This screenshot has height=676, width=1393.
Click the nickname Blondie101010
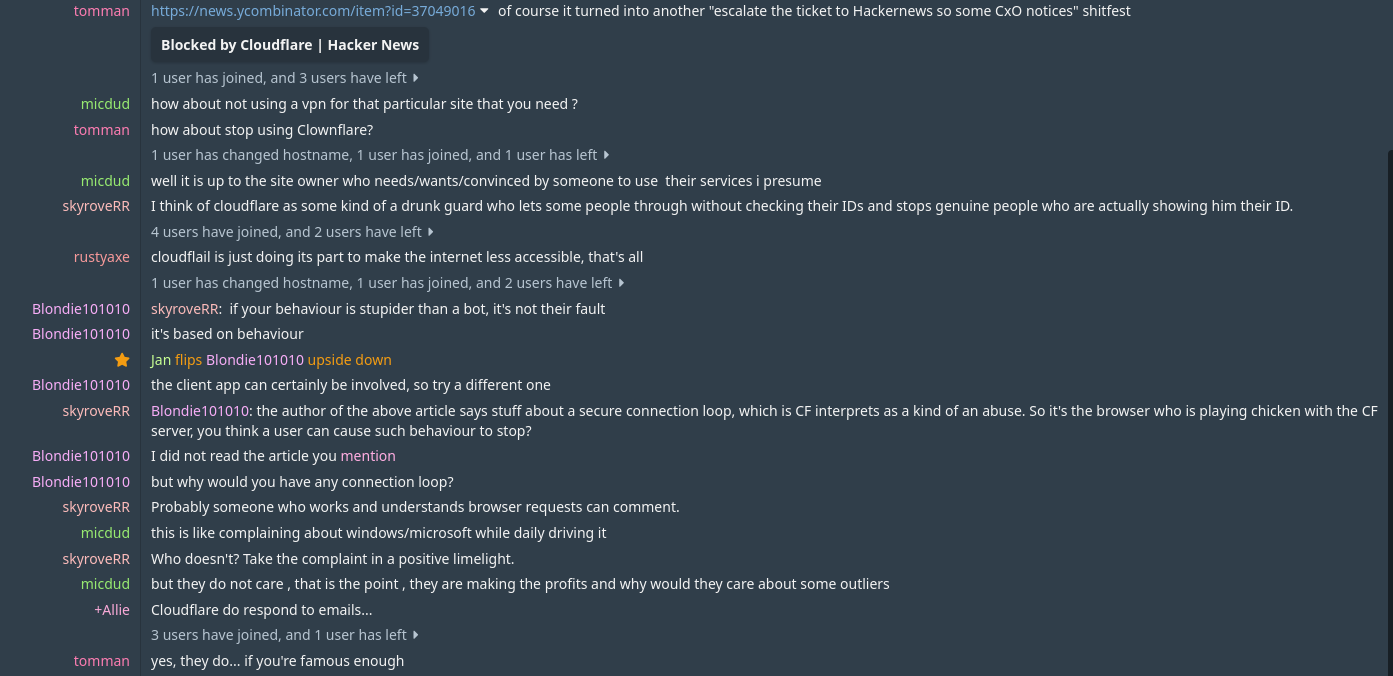(x=81, y=308)
